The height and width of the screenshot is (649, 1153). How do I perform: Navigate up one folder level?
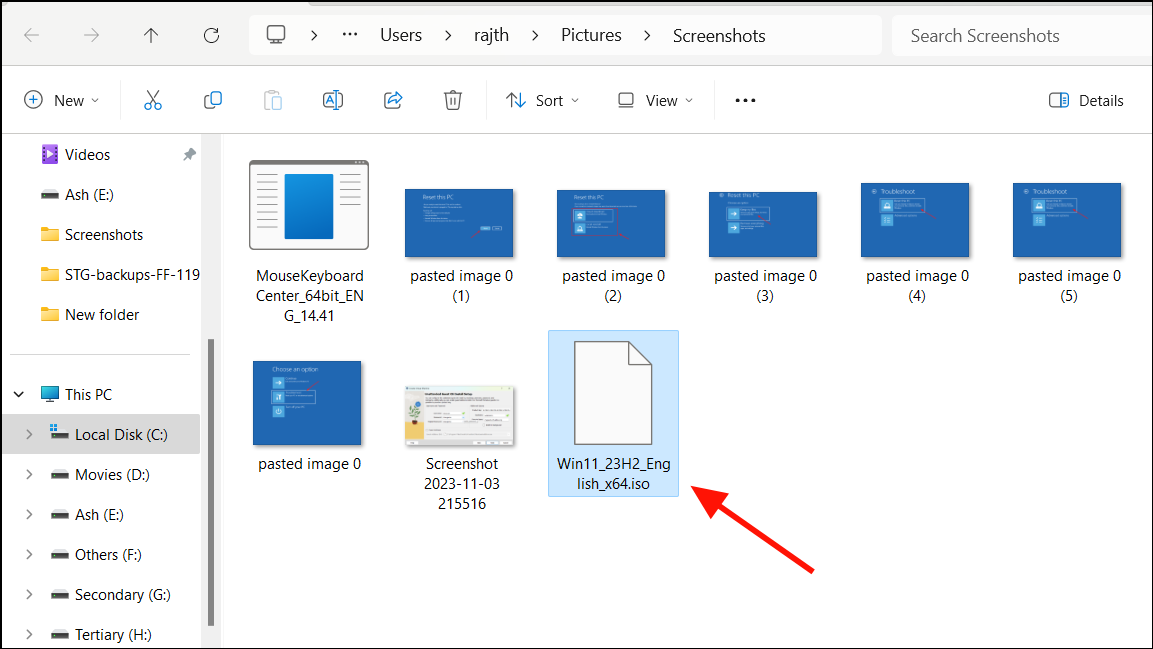151,35
